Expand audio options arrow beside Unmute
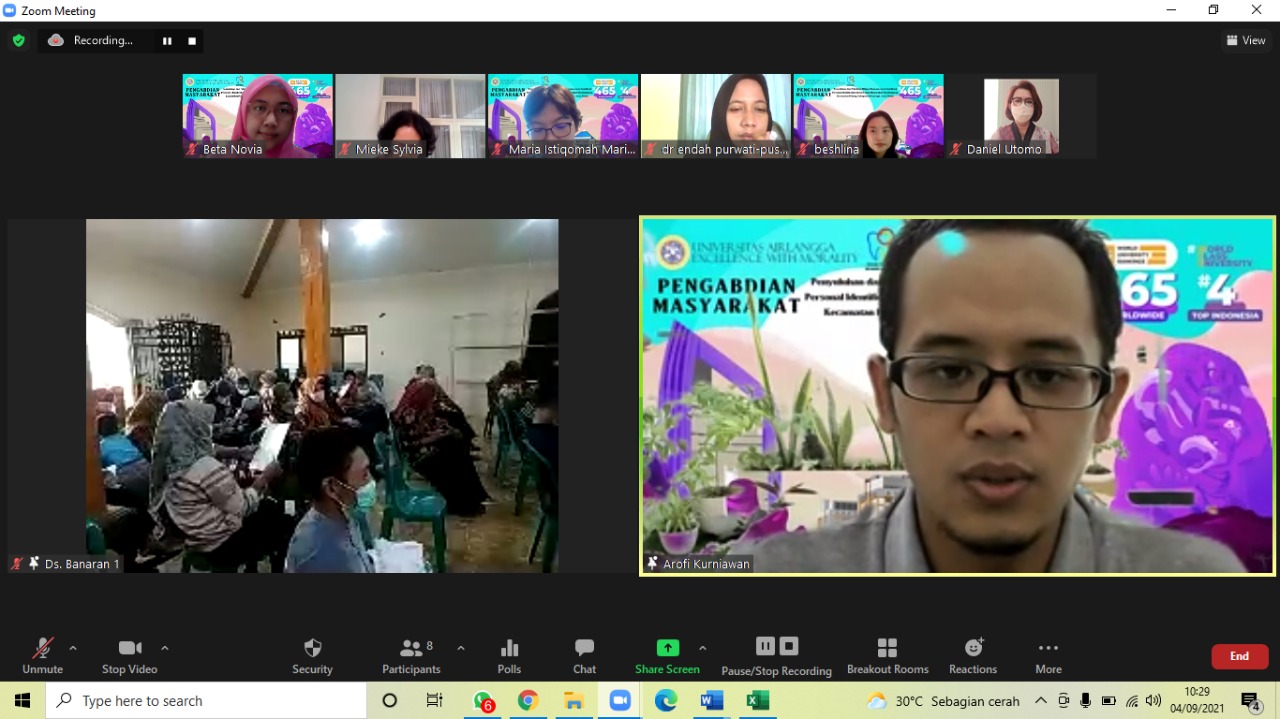Image resolution: width=1280 pixels, height=719 pixels. [x=73, y=648]
